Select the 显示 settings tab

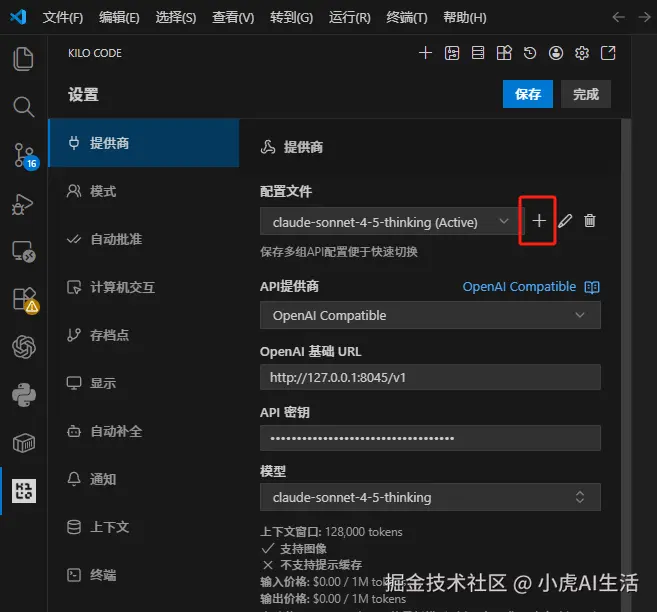tap(144, 383)
